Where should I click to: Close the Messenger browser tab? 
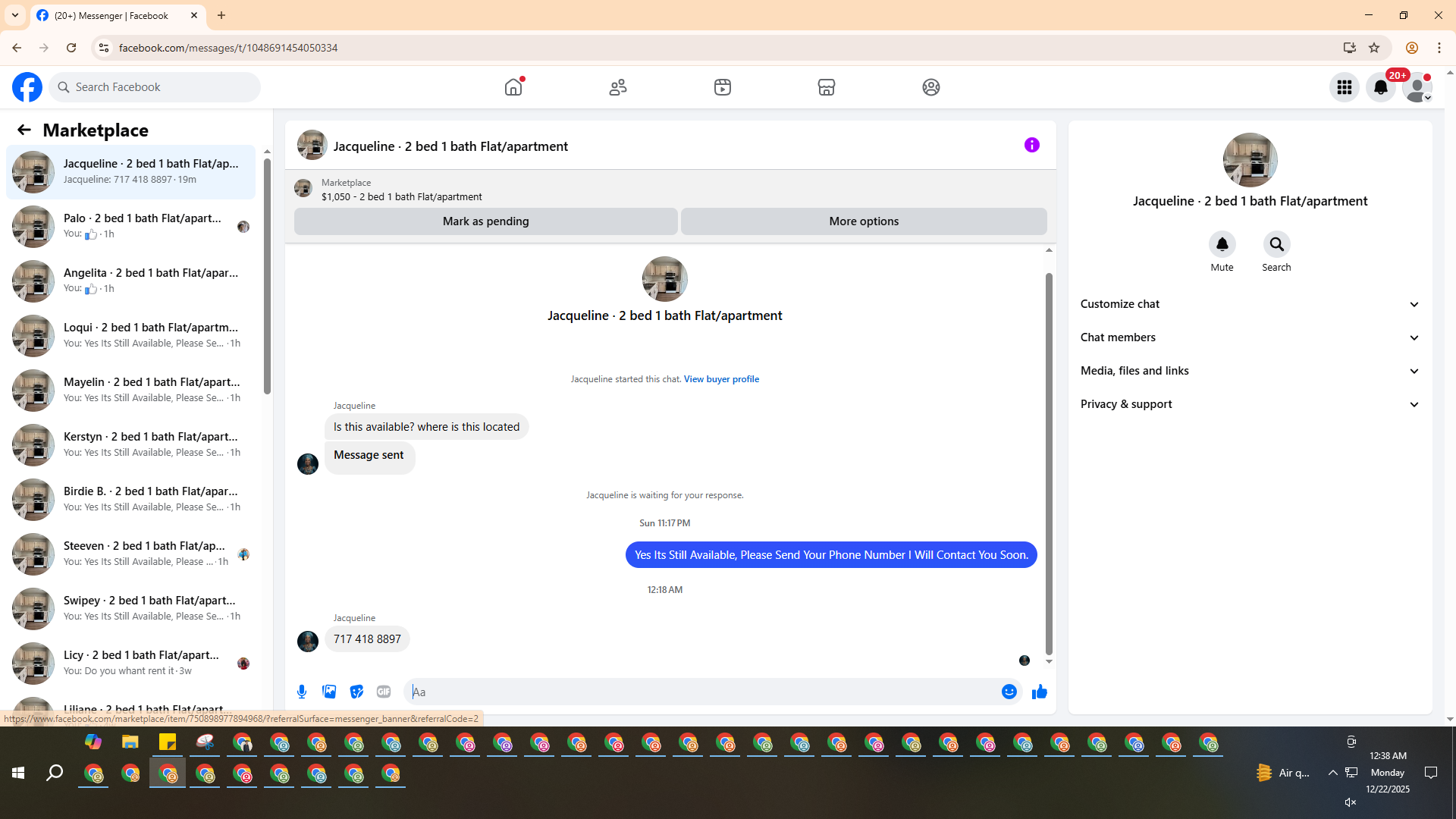[x=194, y=15]
